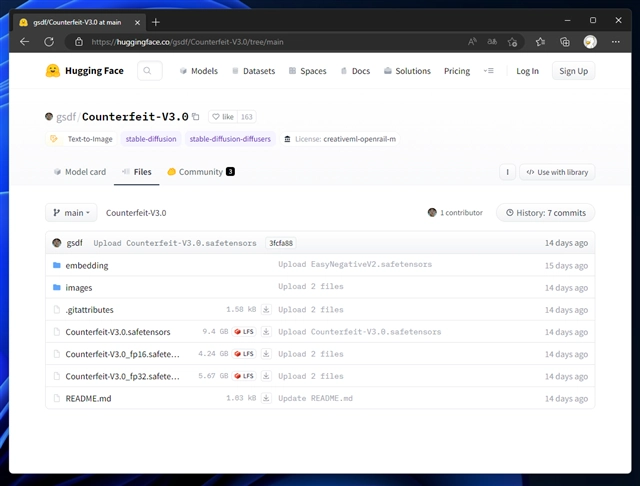The image size is (640, 486).
Task: Click the search box in the Hugging Face header
Action: [150, 71]
